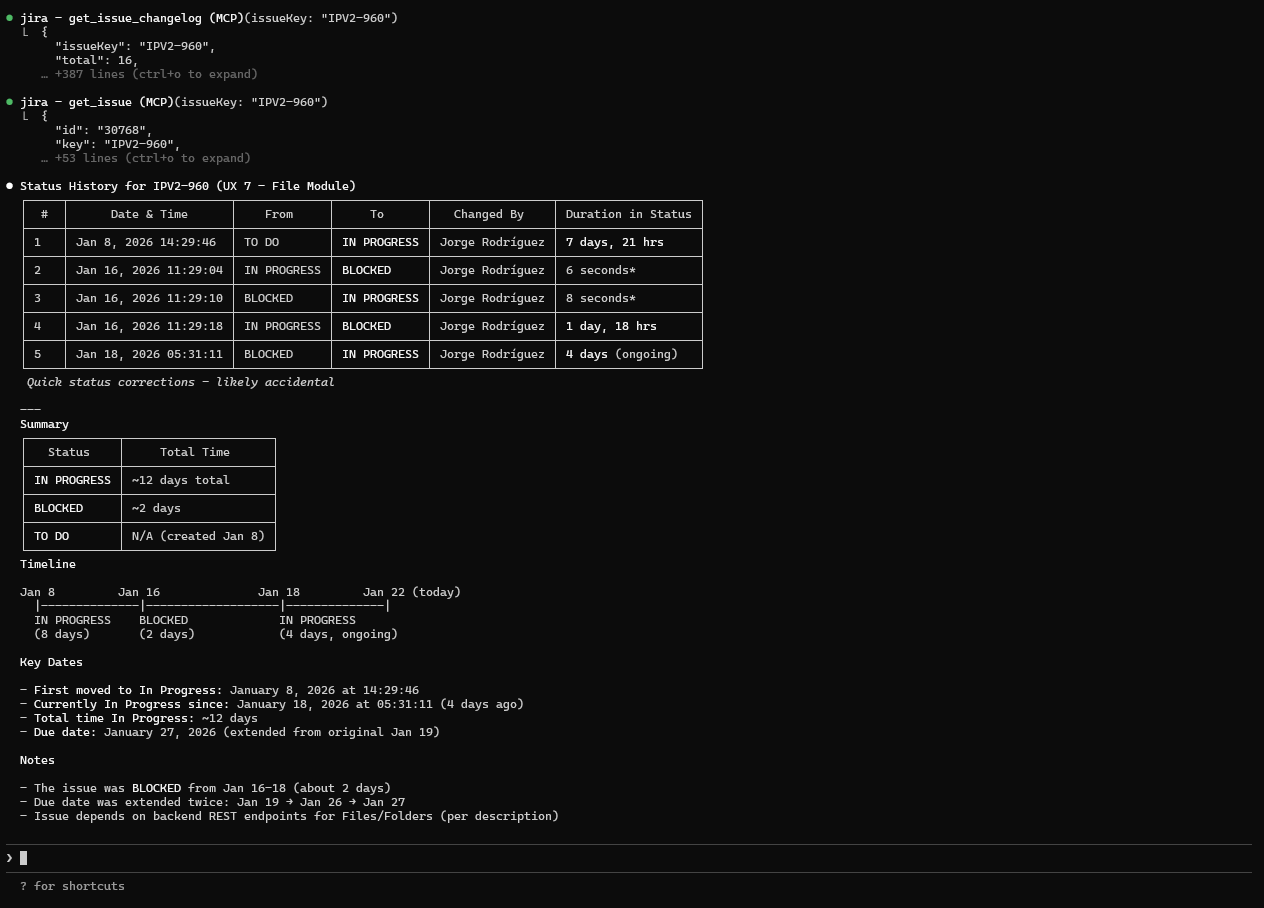This screenshot has height=908, width=1264.
Task: Click the cursor block in the input line
Action: [25, 857]
